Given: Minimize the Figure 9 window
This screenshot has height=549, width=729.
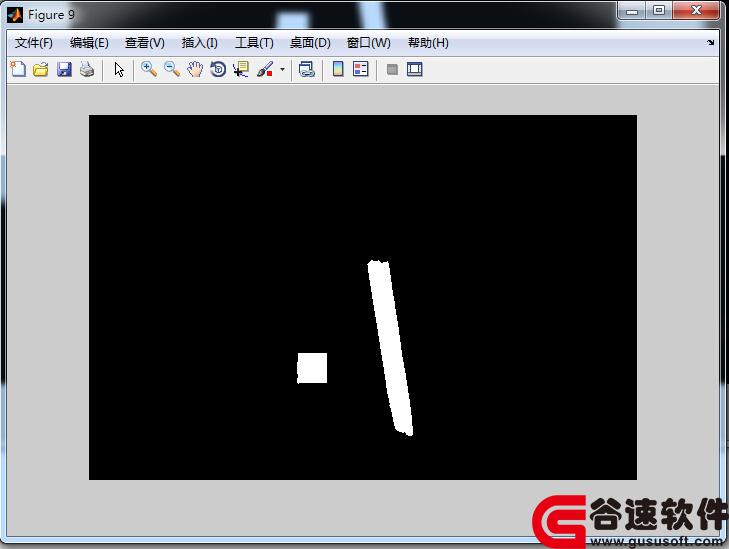Looking at the screenshot, I should pos(631,11).
